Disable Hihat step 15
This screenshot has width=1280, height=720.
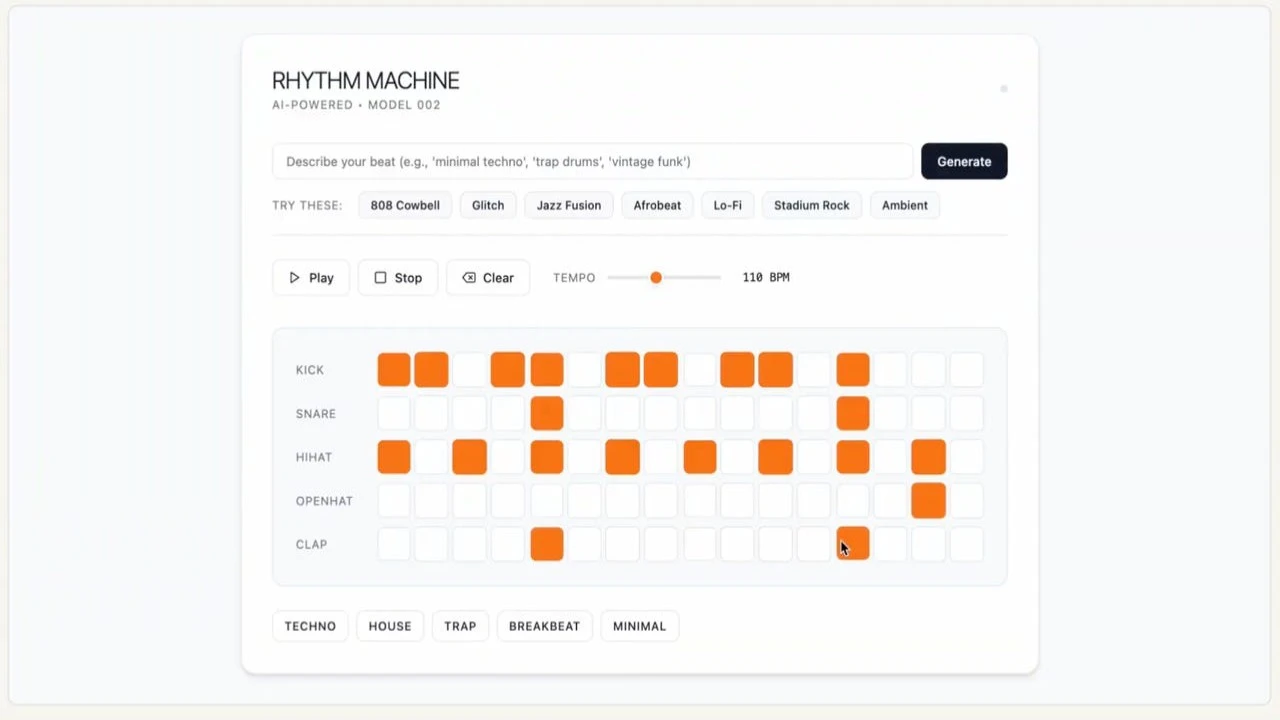click(x=929, y=457)
